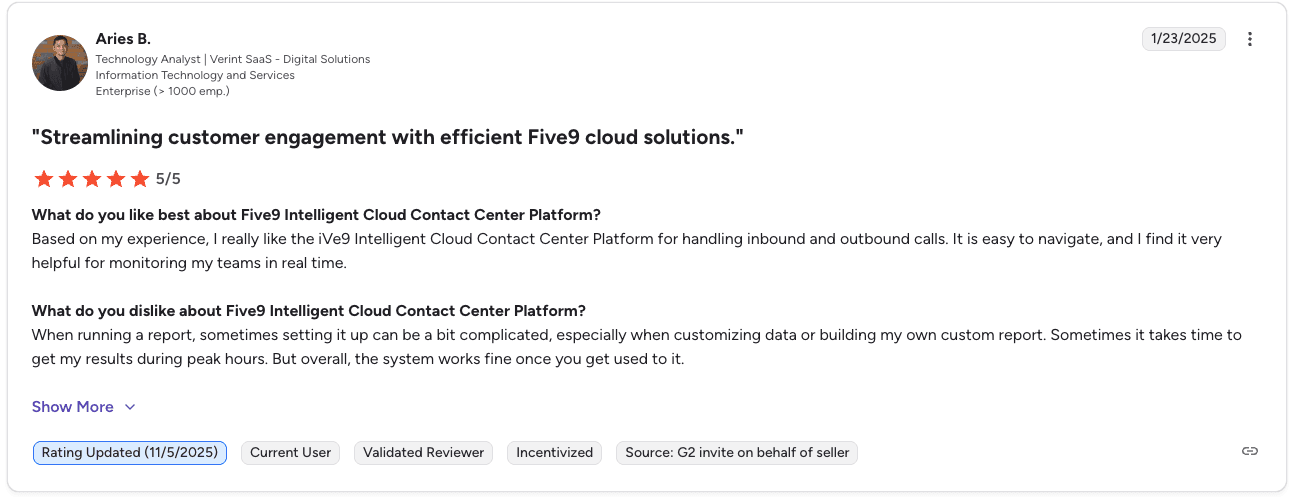The width and height of the screenshot is (1292, 497).
Task: Click the 'What do you dislike' heading
Action: pyautogui.click(x=308, y=310)
